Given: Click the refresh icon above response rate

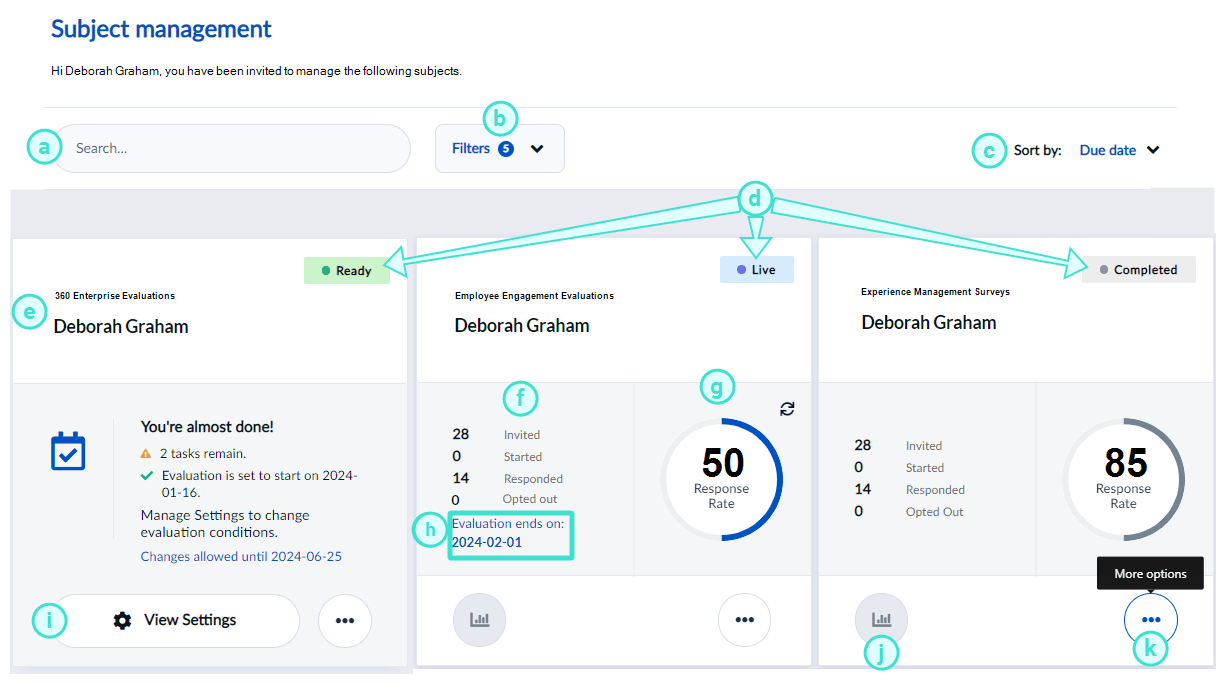Looking at the screenshot, I should pos(787,408).
